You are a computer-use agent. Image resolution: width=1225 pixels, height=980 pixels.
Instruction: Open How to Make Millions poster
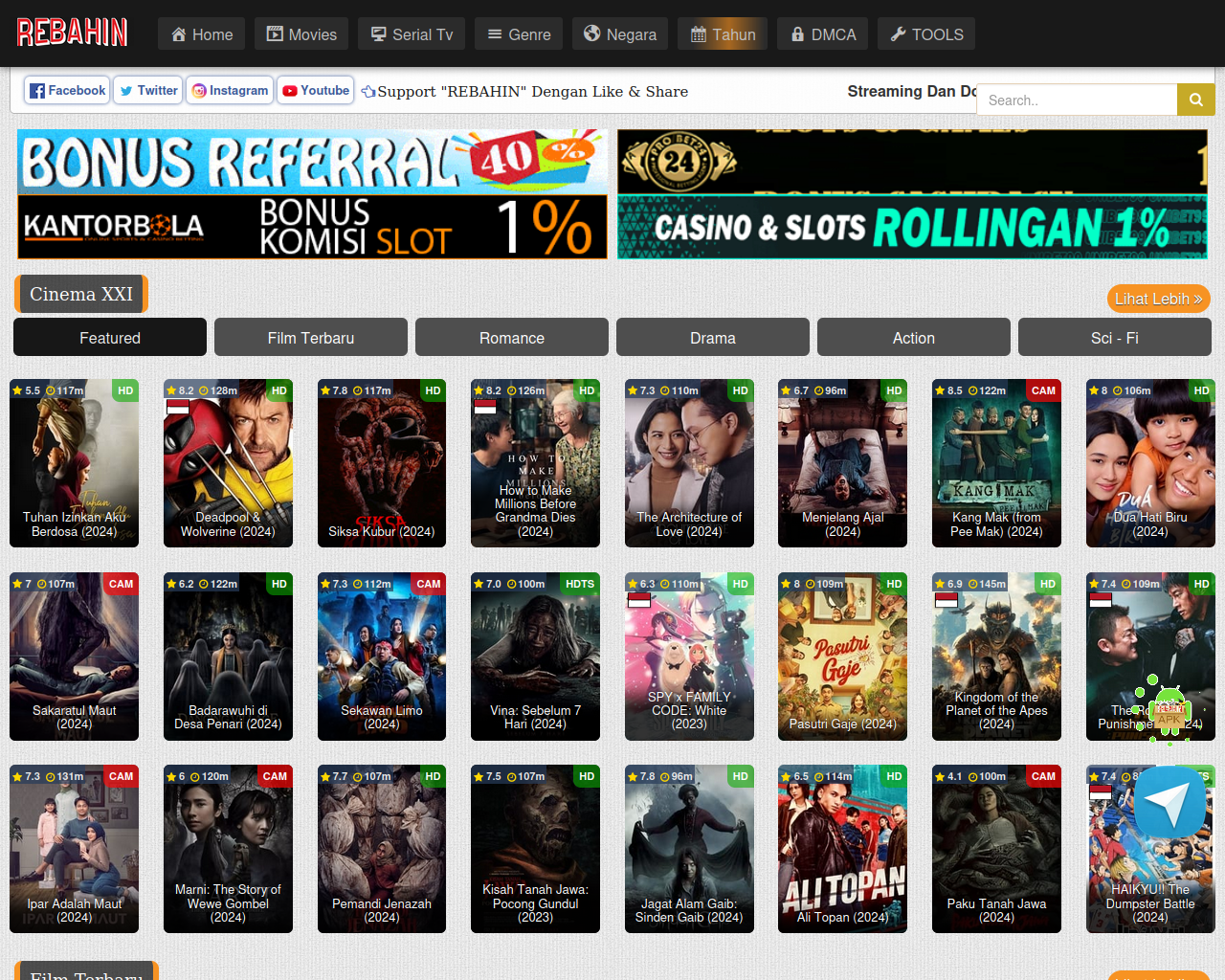pos(535,463)
